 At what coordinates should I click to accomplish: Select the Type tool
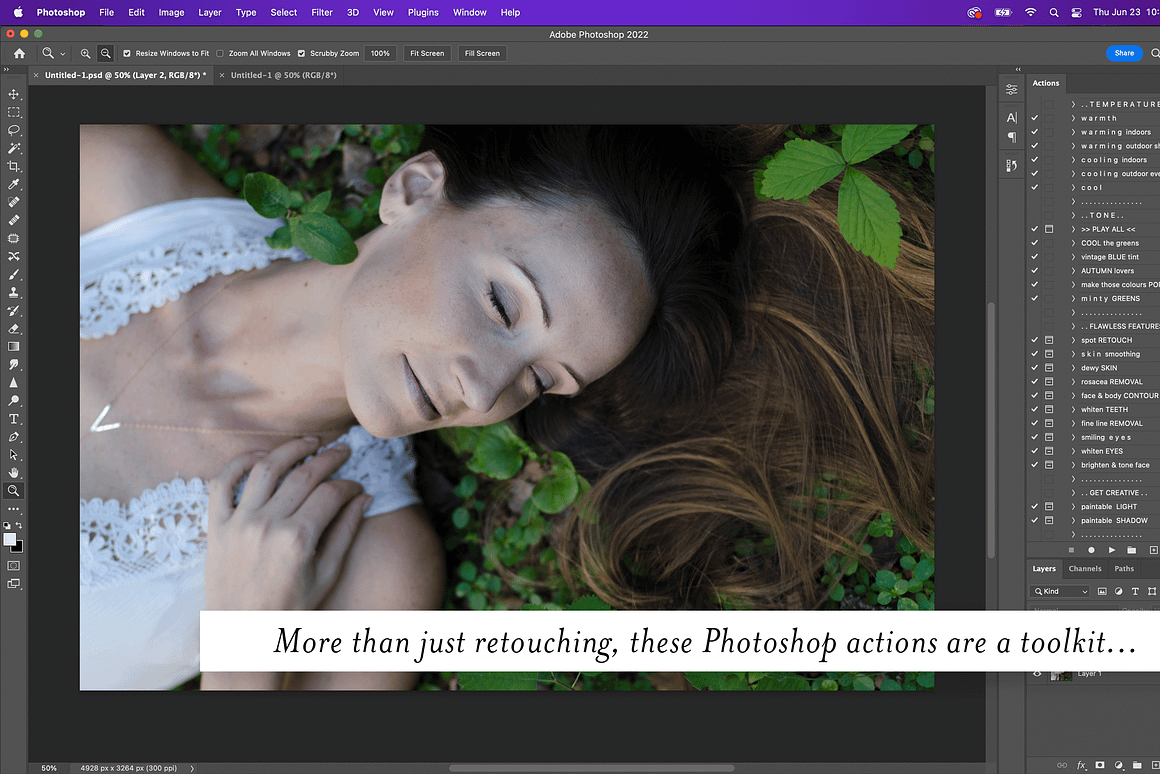14,418
